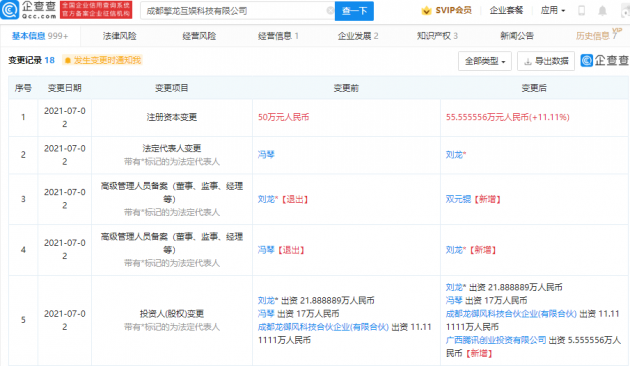Click the bell in 发生变更时通知我
The image size is (630, 366).
click(68, 60)
